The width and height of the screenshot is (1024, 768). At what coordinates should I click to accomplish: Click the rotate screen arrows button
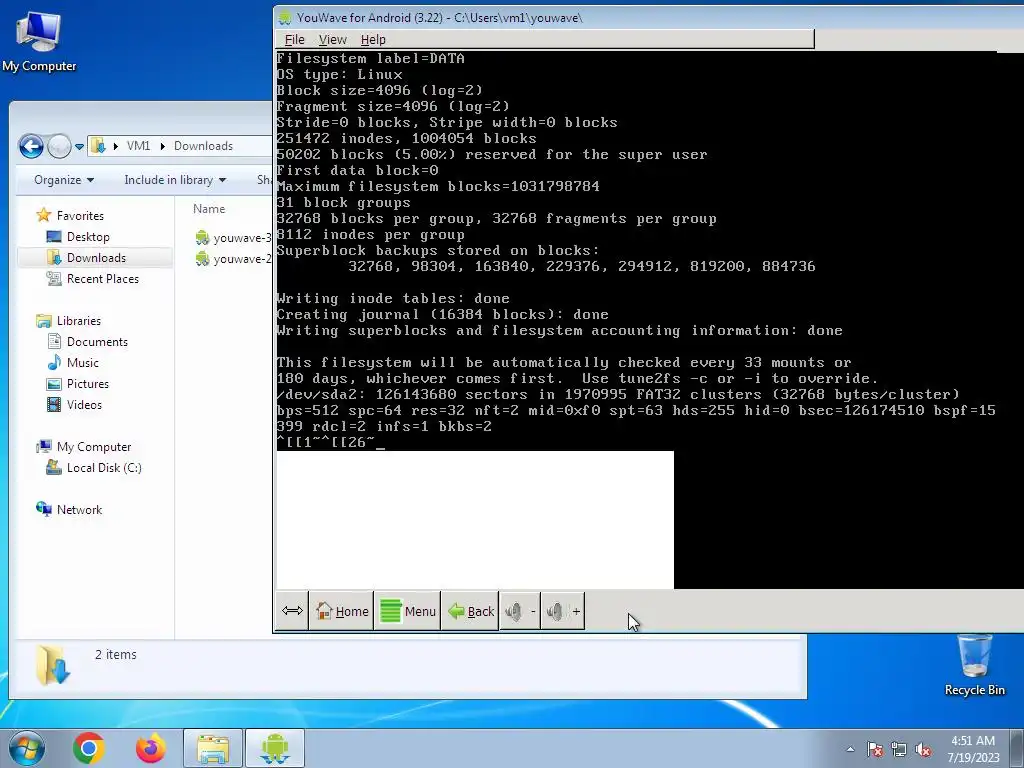pyautogui.click(x=292, y=611)
